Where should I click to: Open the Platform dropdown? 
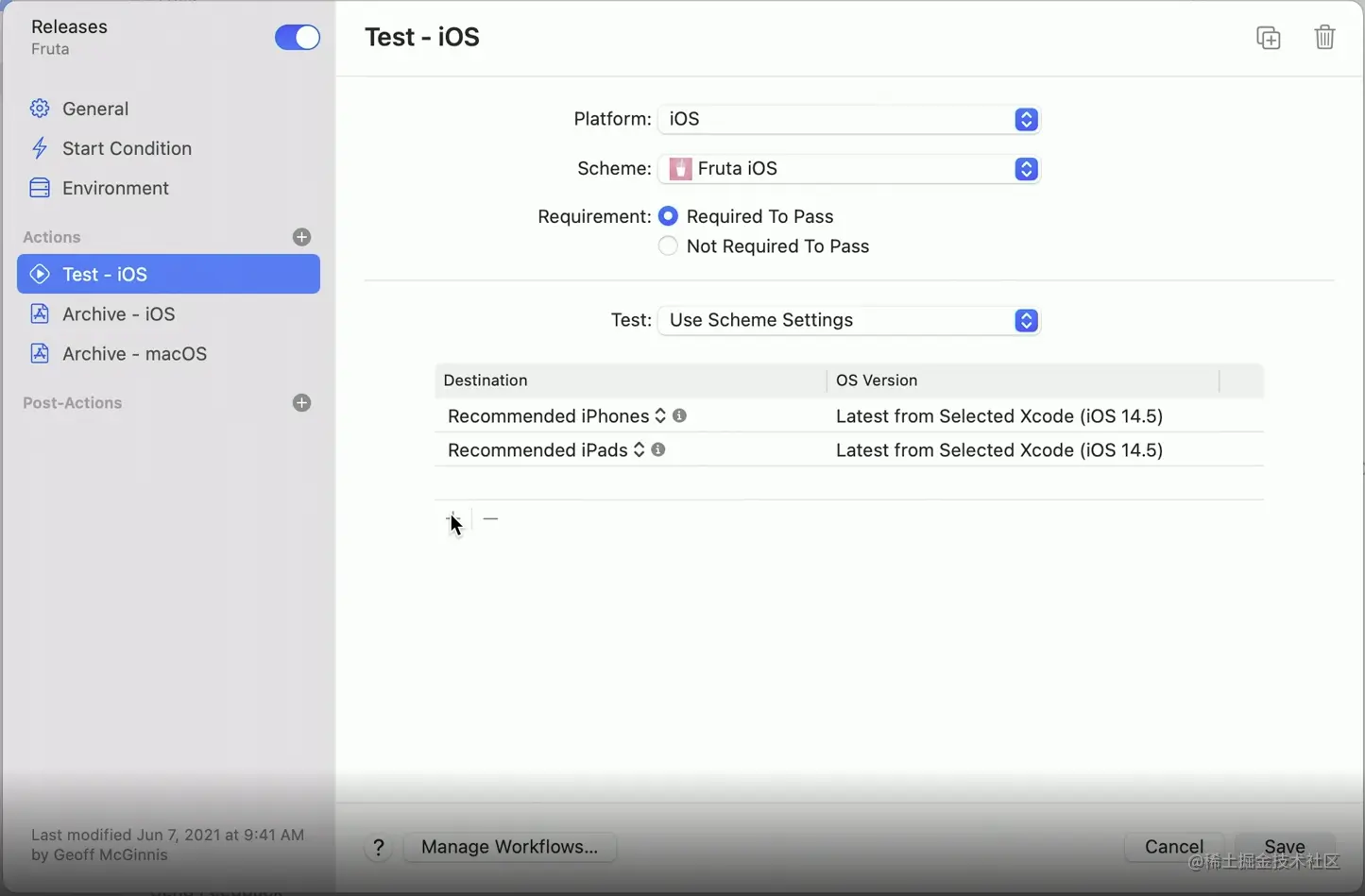(849, 119)
